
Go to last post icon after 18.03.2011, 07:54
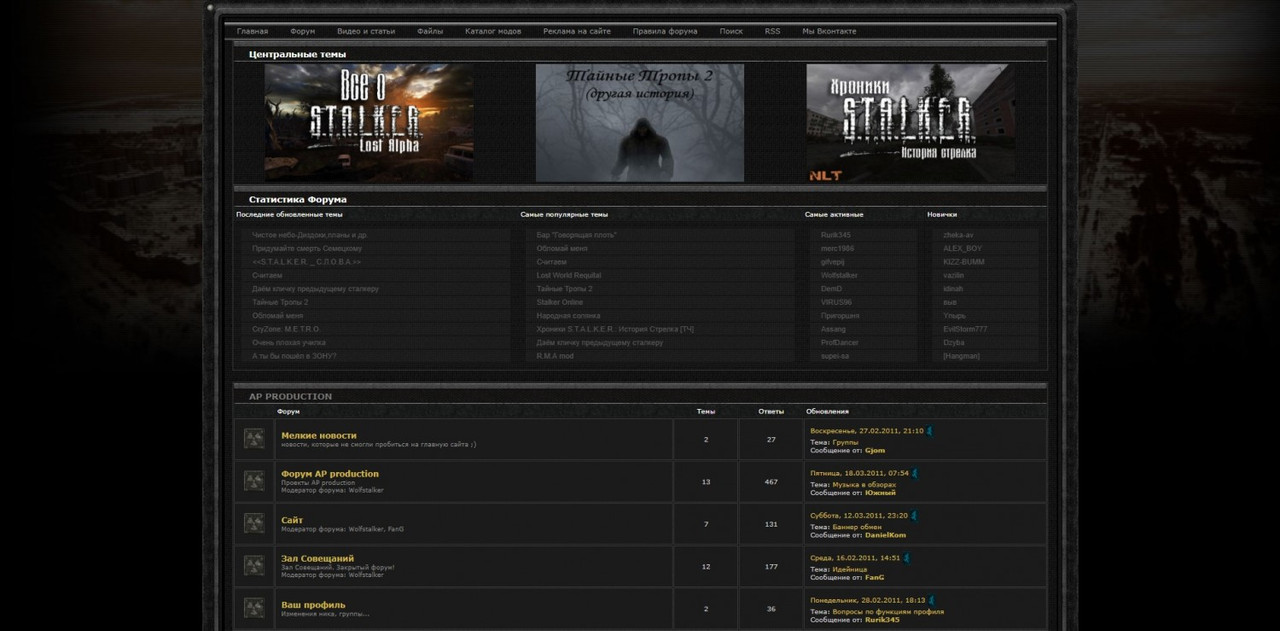[x=915, y=473]
